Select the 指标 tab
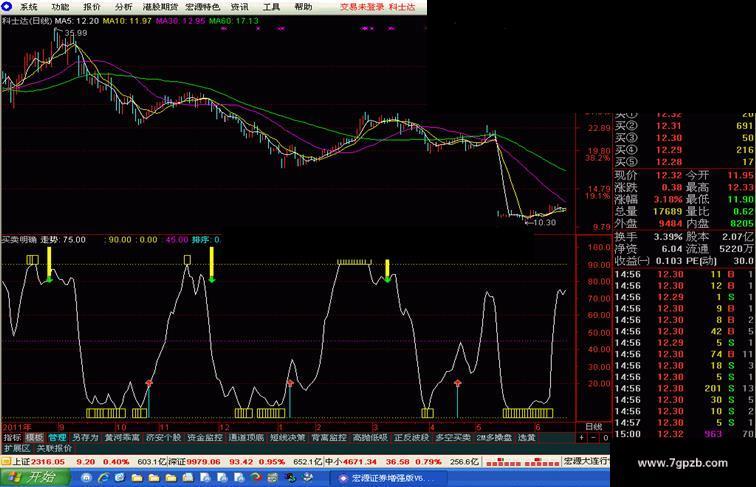 point(12,437)
